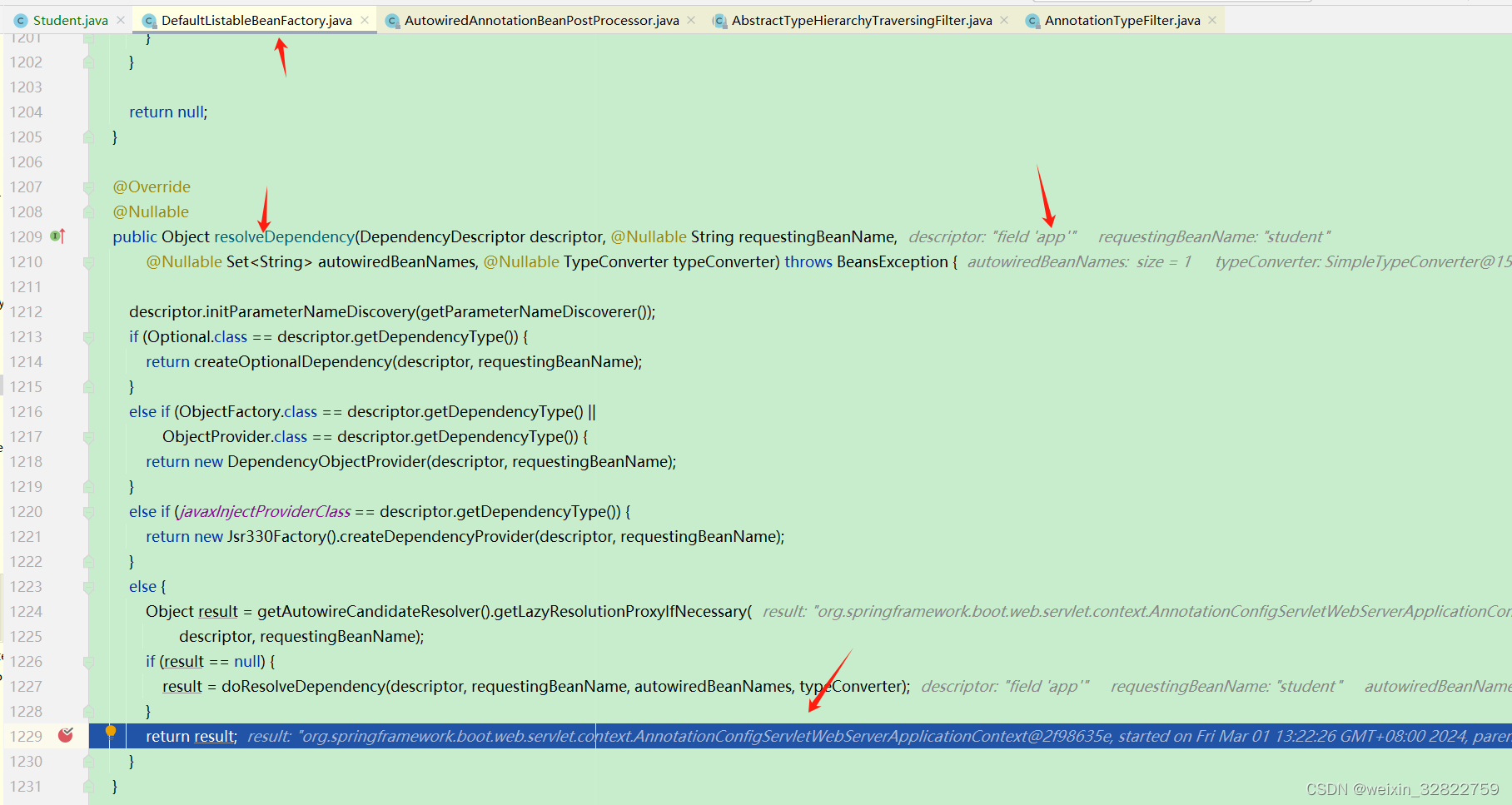Click the createOptionalDependency method call
Screen dimensions: 1512x805
point(292,361)
